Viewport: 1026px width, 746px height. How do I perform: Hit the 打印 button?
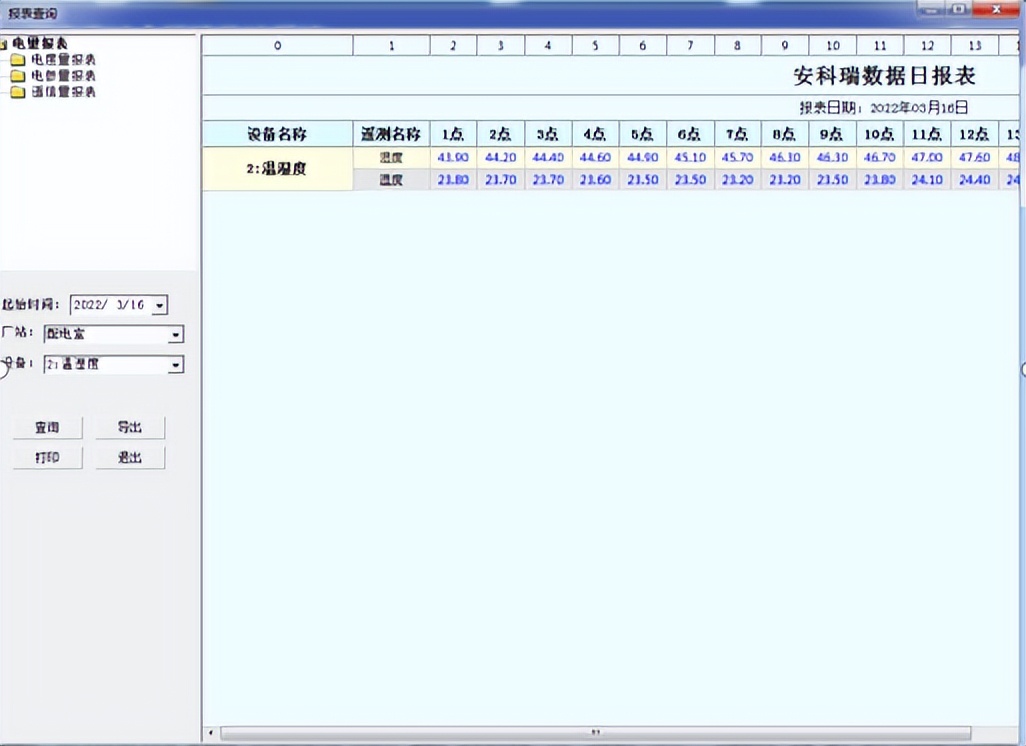tap(47, 458)
